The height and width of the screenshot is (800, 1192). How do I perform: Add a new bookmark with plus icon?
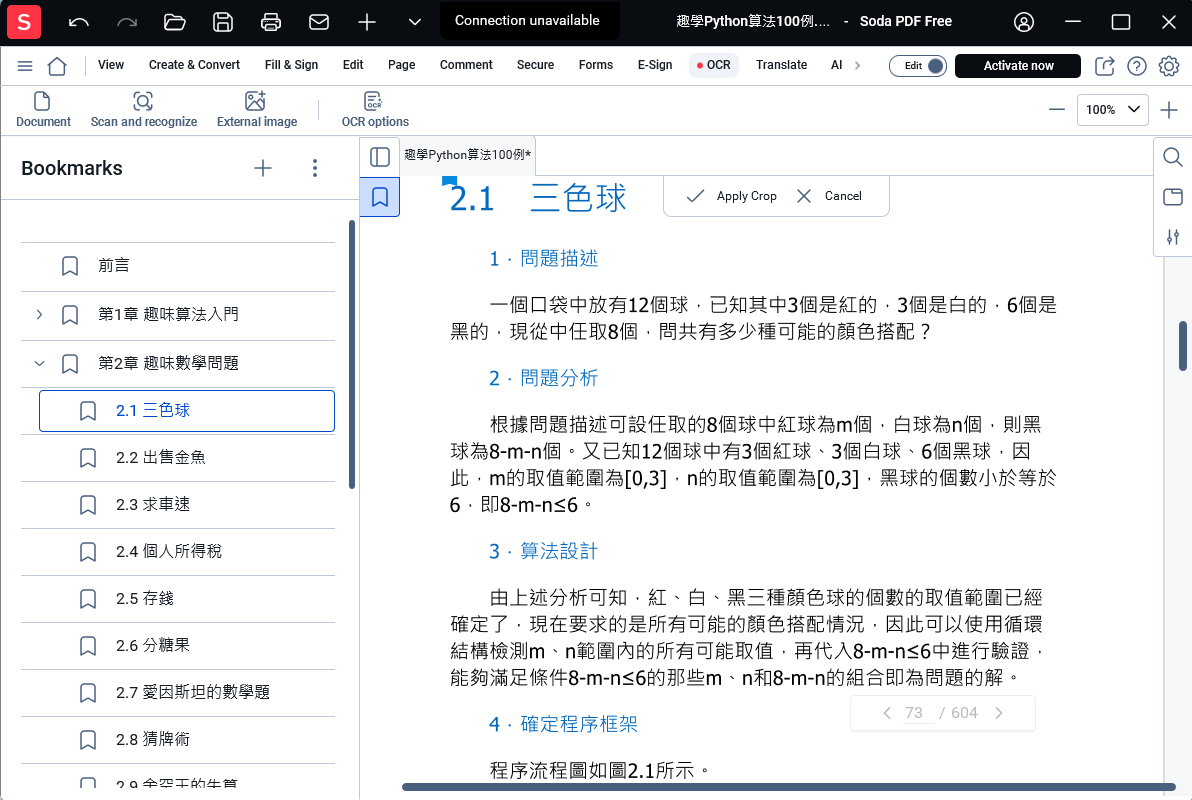[263, 168]
